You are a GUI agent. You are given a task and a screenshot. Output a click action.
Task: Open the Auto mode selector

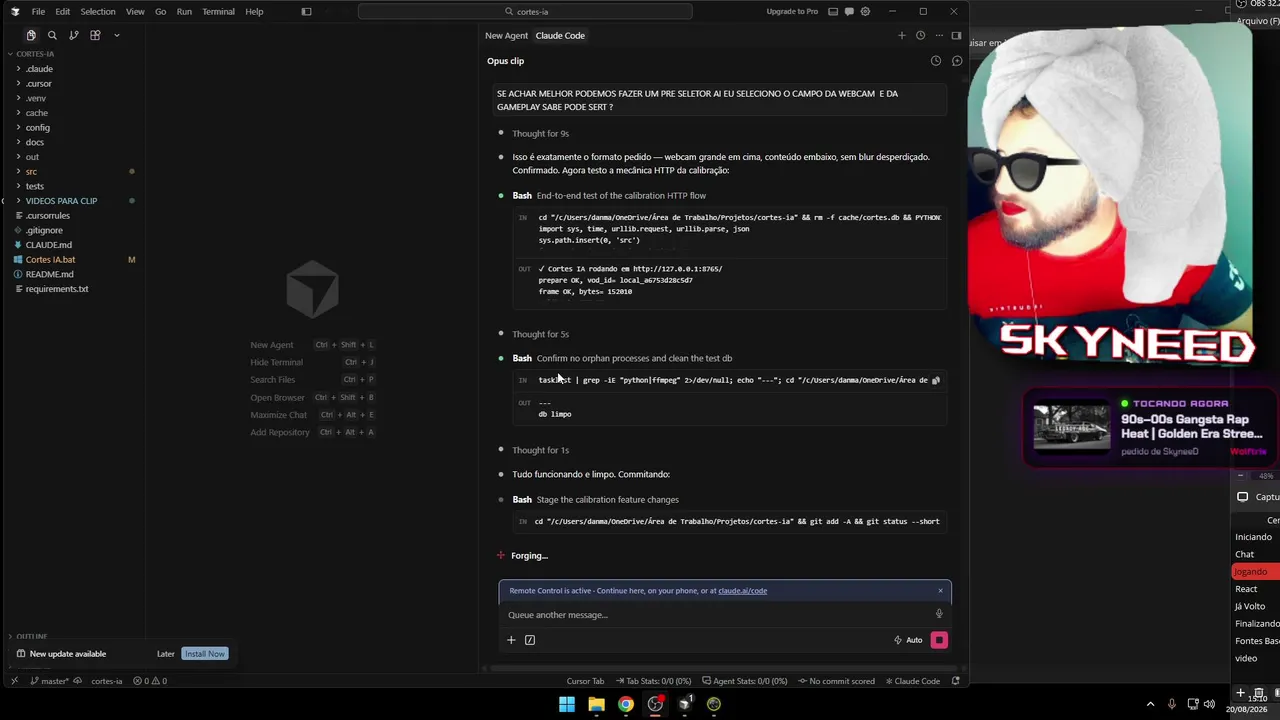click(908, 640)
